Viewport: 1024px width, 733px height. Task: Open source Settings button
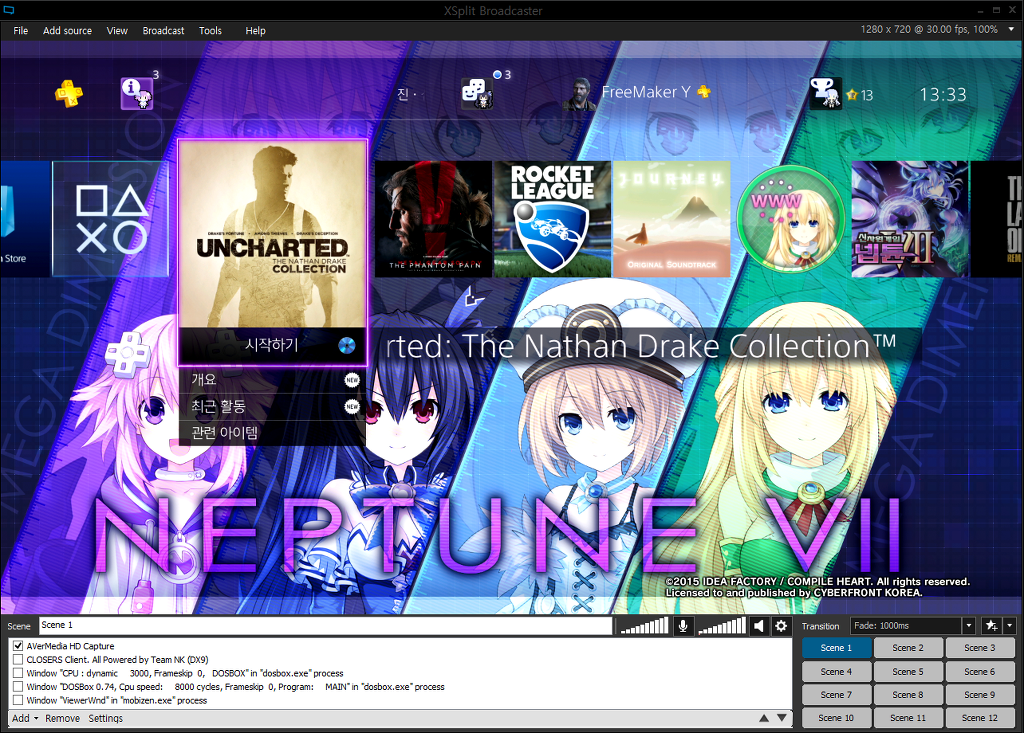click(x=106, y=718)
